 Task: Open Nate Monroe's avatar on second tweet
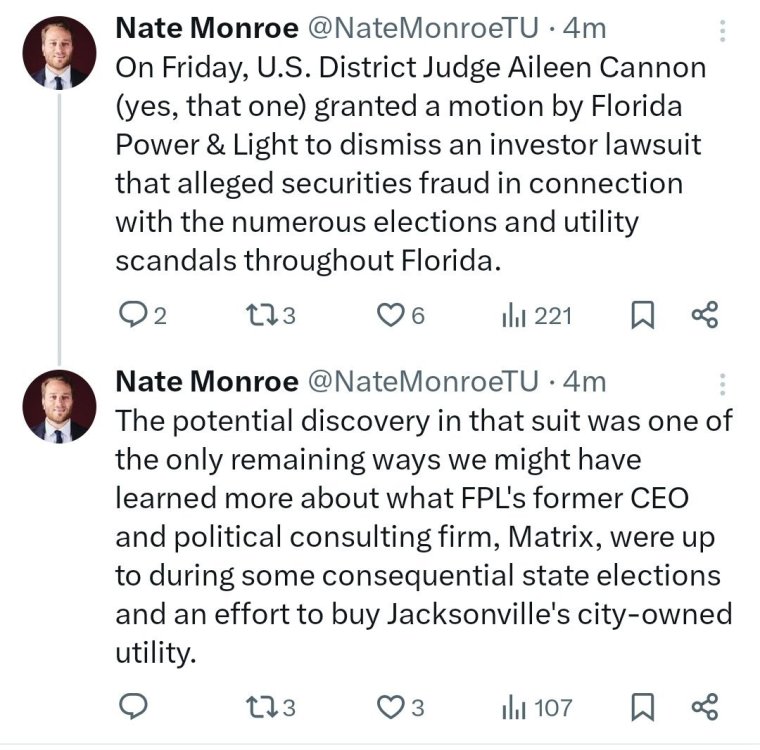(60, 405)
